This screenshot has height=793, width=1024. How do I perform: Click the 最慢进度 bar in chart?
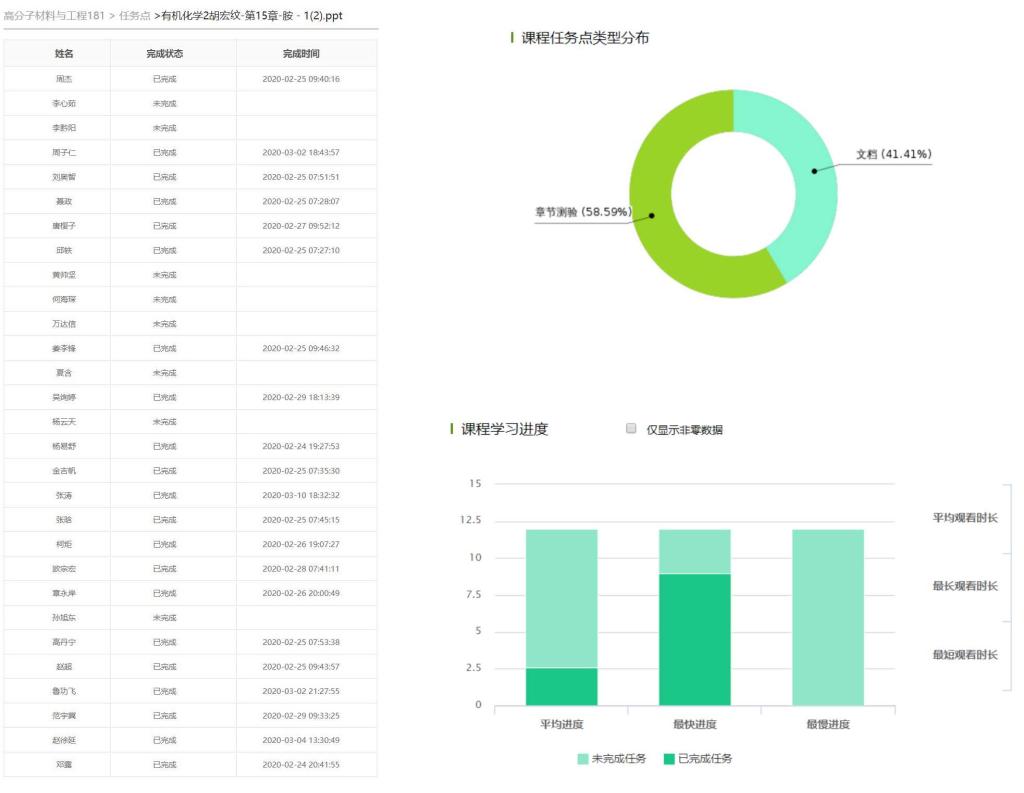tap(827, 617)
